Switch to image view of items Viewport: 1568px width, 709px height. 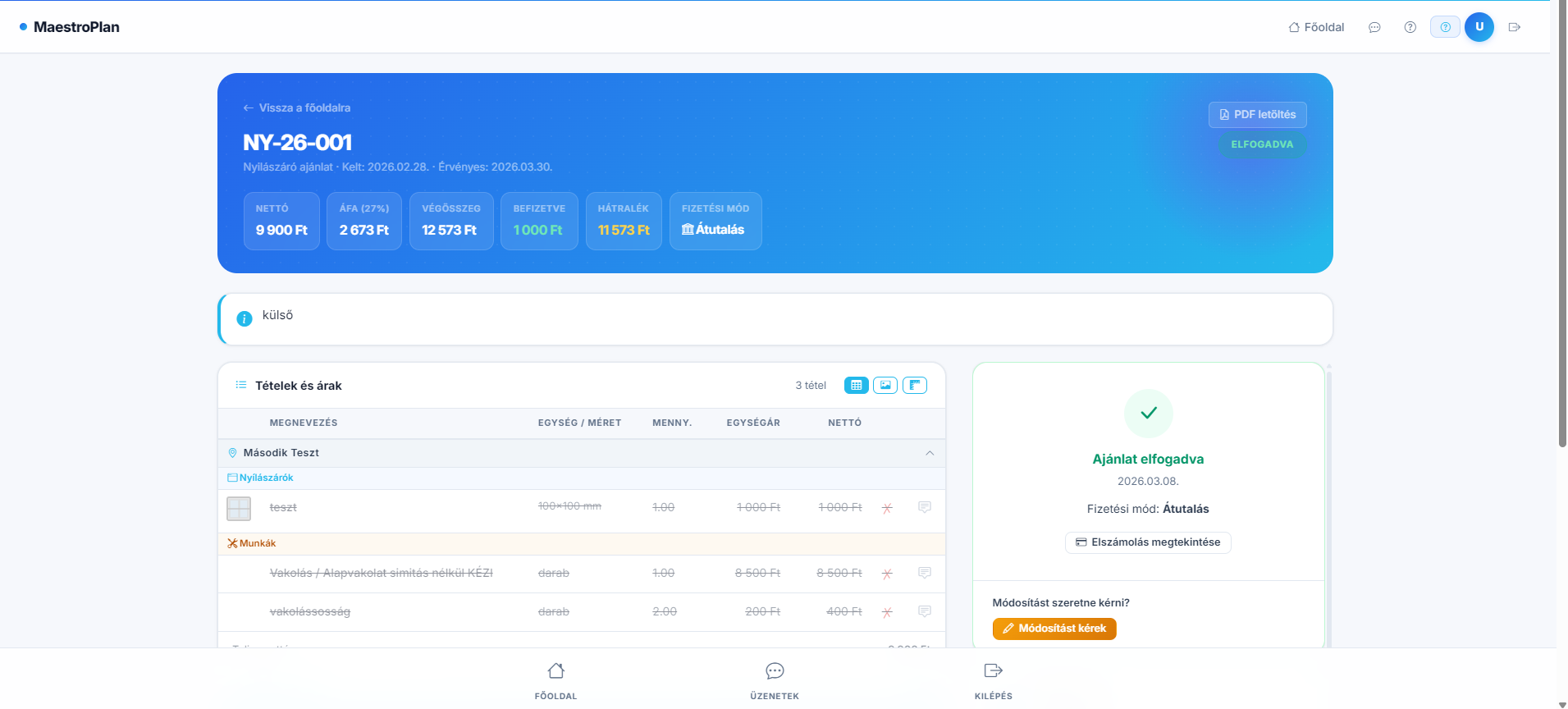[x=885, y=385]
